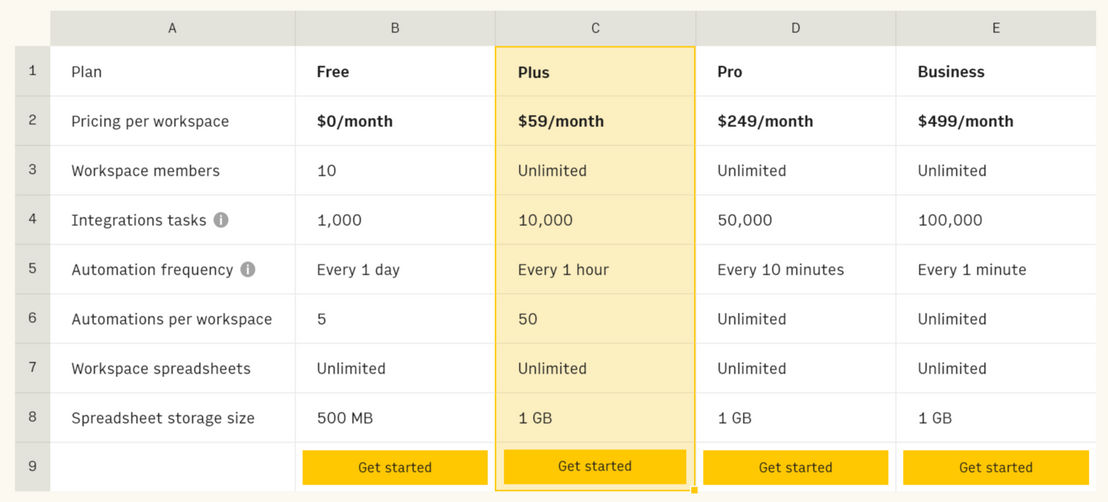Select row 1 header
This screenshot has width=1108, height=502.
(x=33, y=71)
